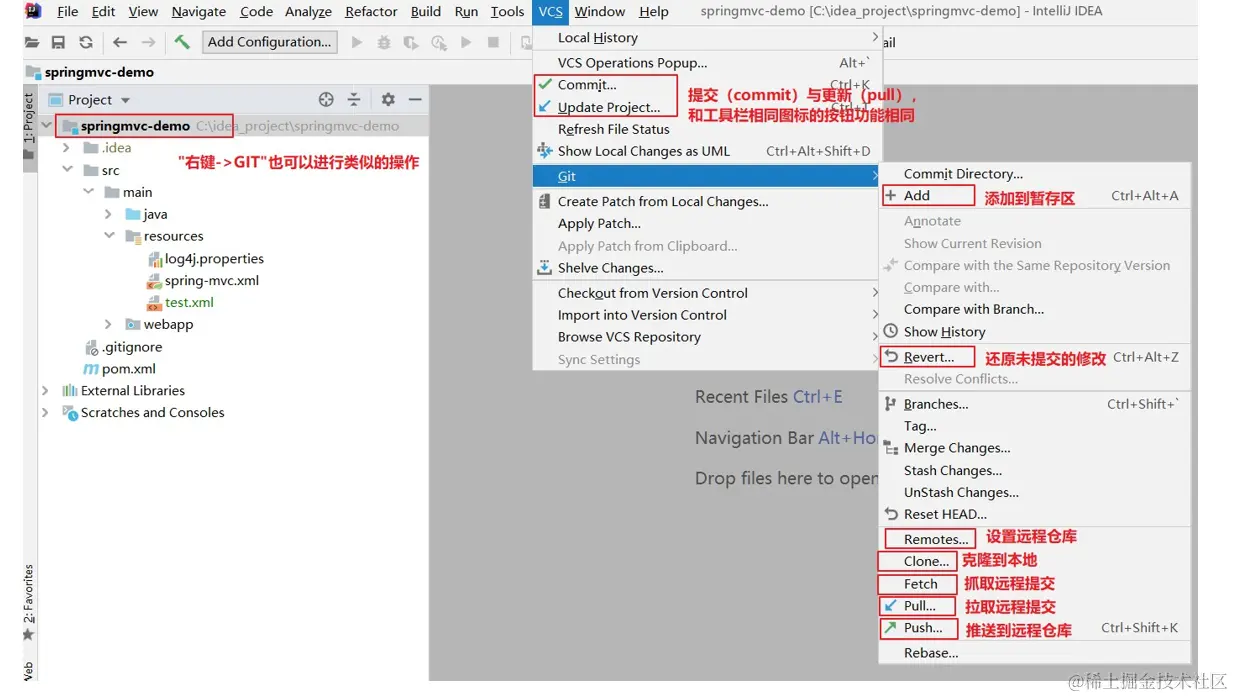Image resolution: width=1234 pixels, height=698 pixels.
Task: Expand the java folder
Action: 109,214
